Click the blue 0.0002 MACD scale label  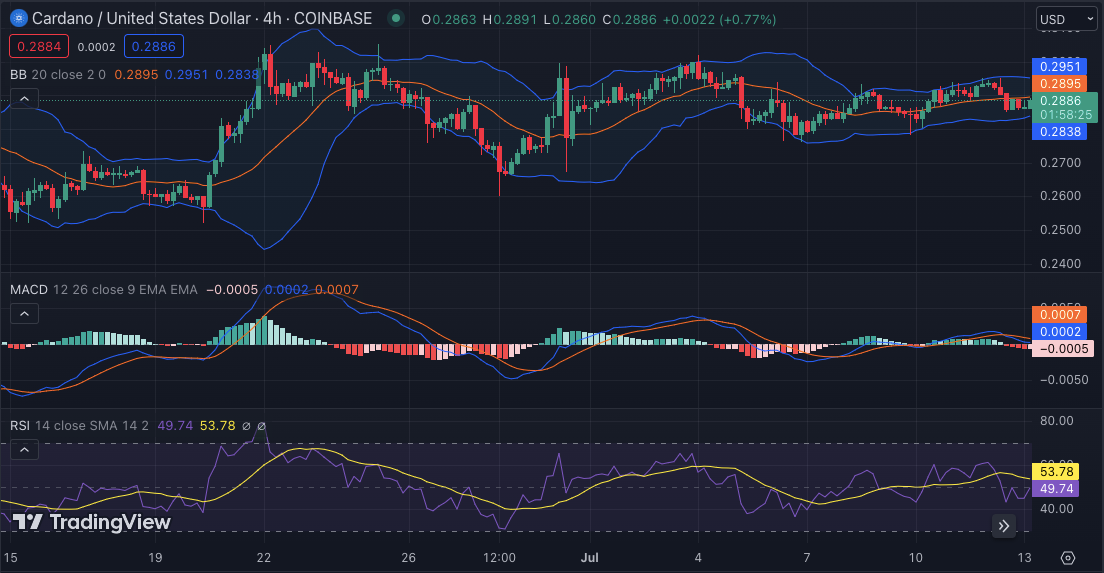point(1060,332)
